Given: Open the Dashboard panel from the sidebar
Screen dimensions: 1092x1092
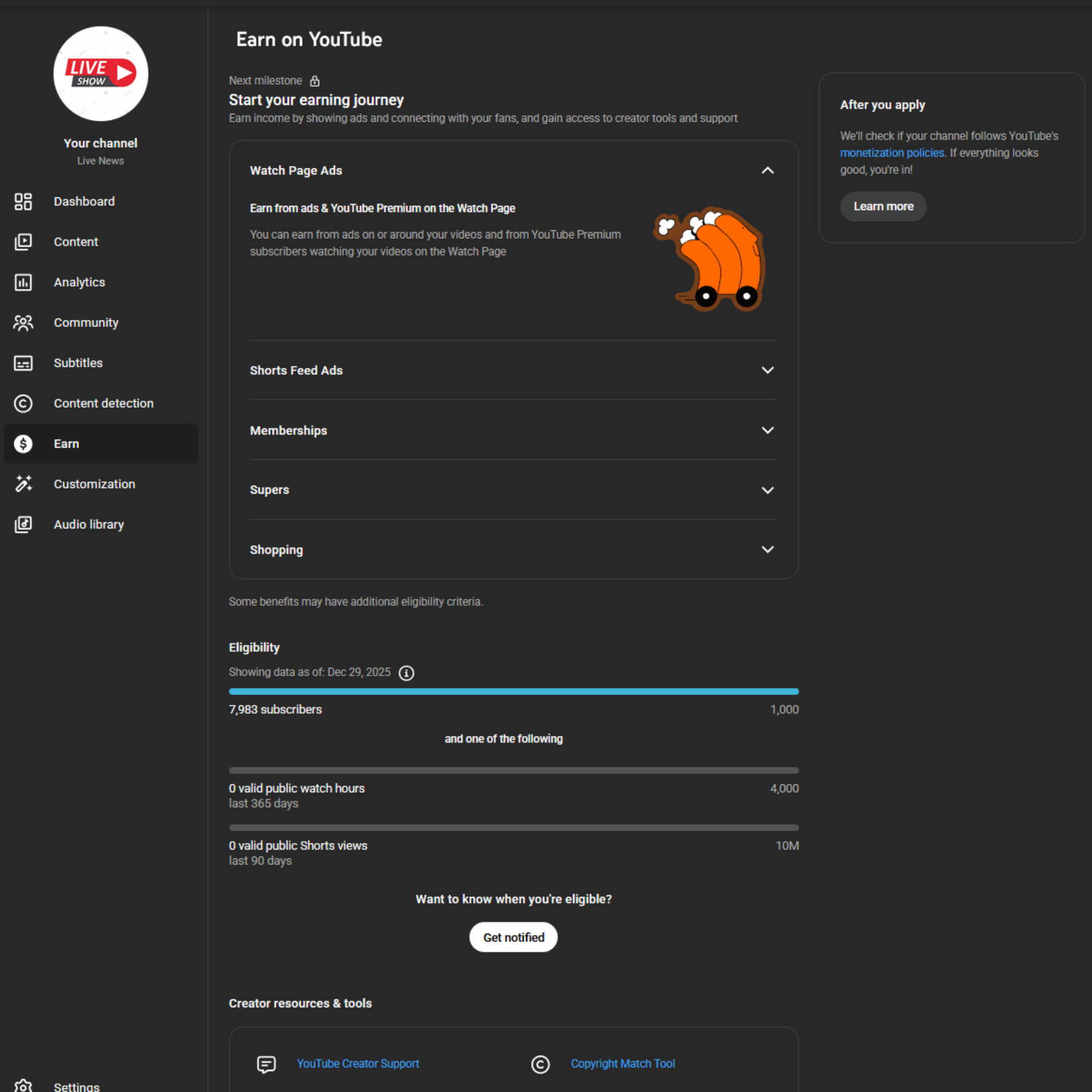Looking at the screenshot, I should [84, 201].
